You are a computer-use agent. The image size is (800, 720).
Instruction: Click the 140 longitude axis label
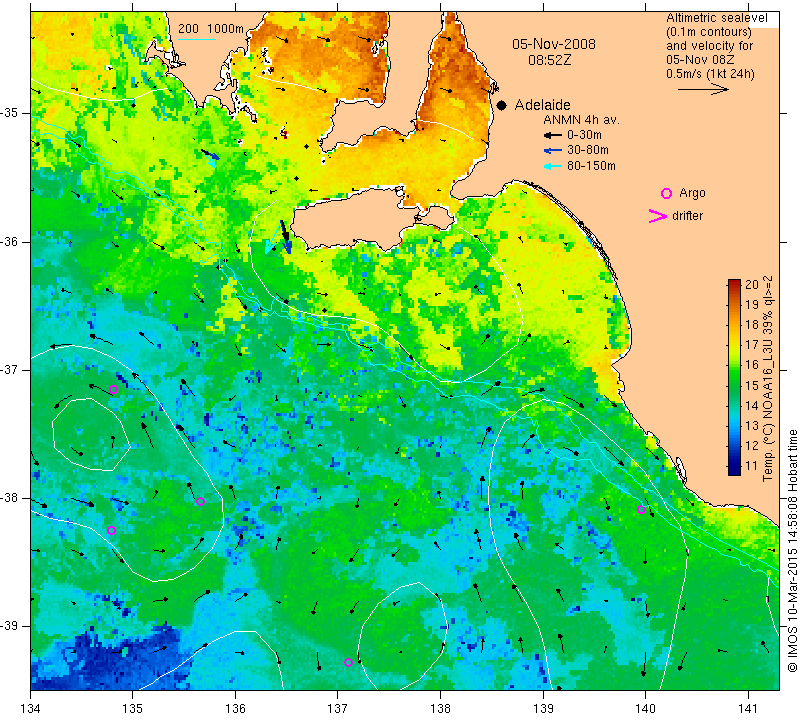(645, 709)
